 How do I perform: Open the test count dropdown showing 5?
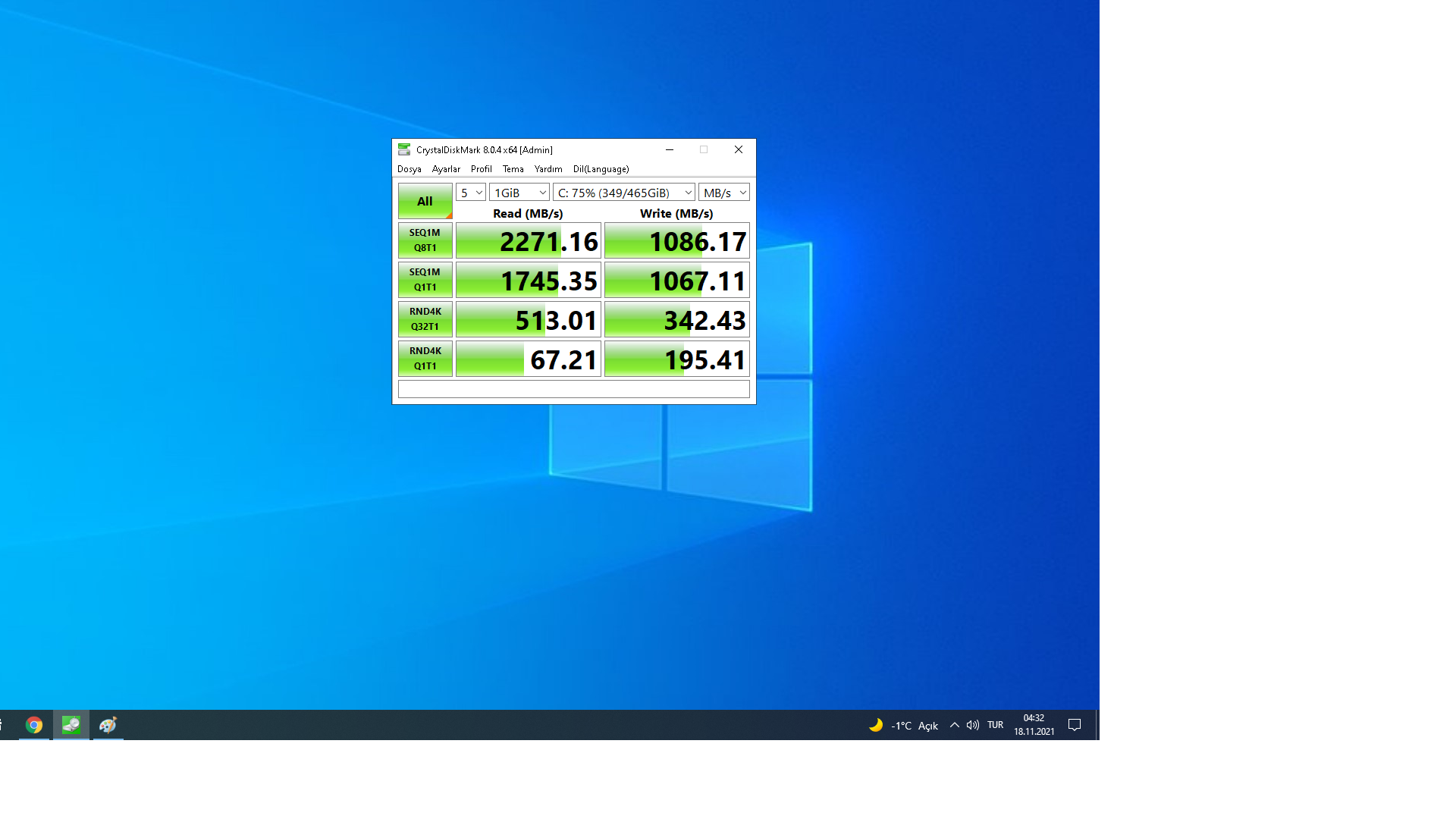471,193
